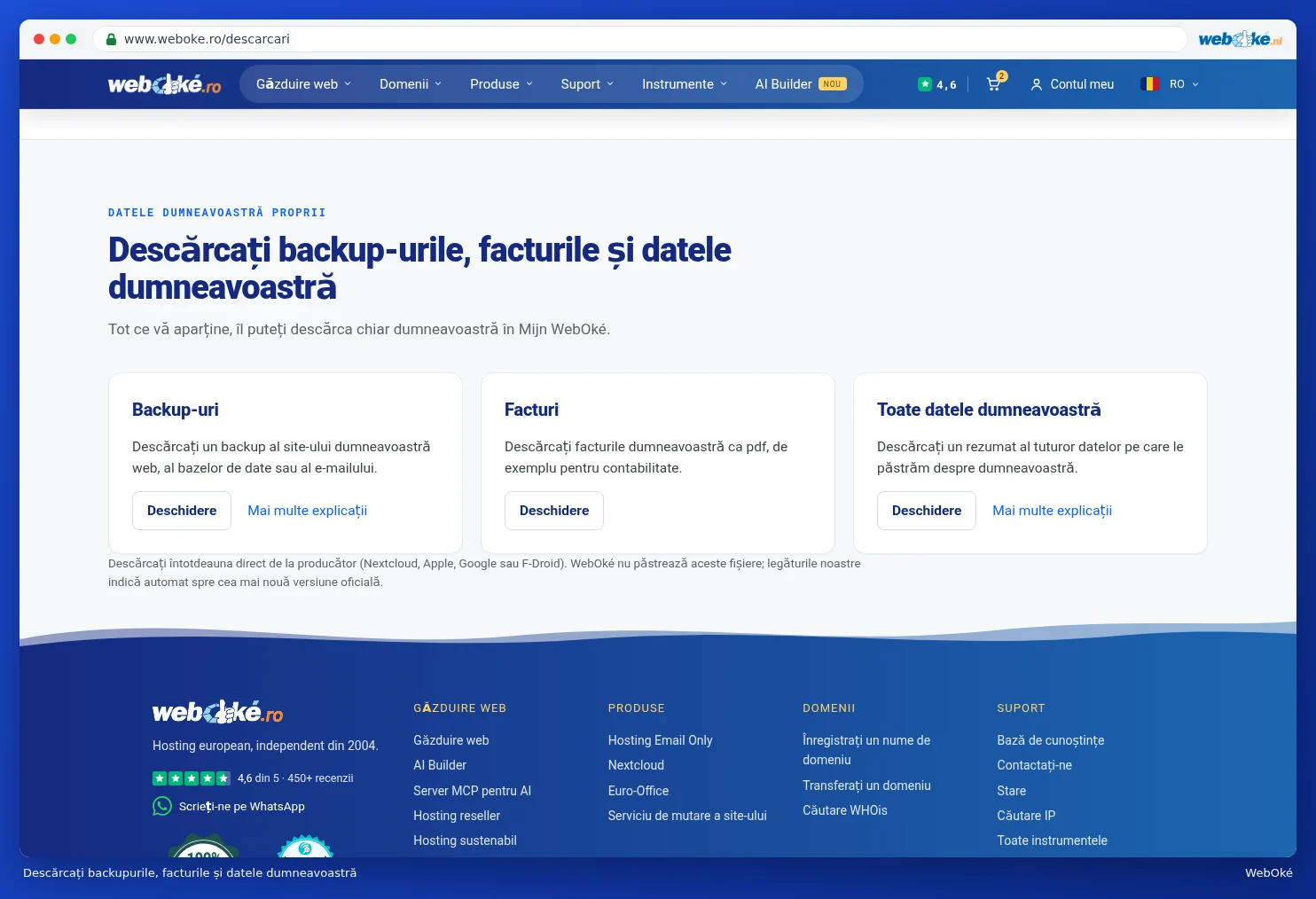The height and width of the screenshot is (899, 1316).
Task: Expand the Domenii dropdown menu
Action: click(x=411, y=84)
